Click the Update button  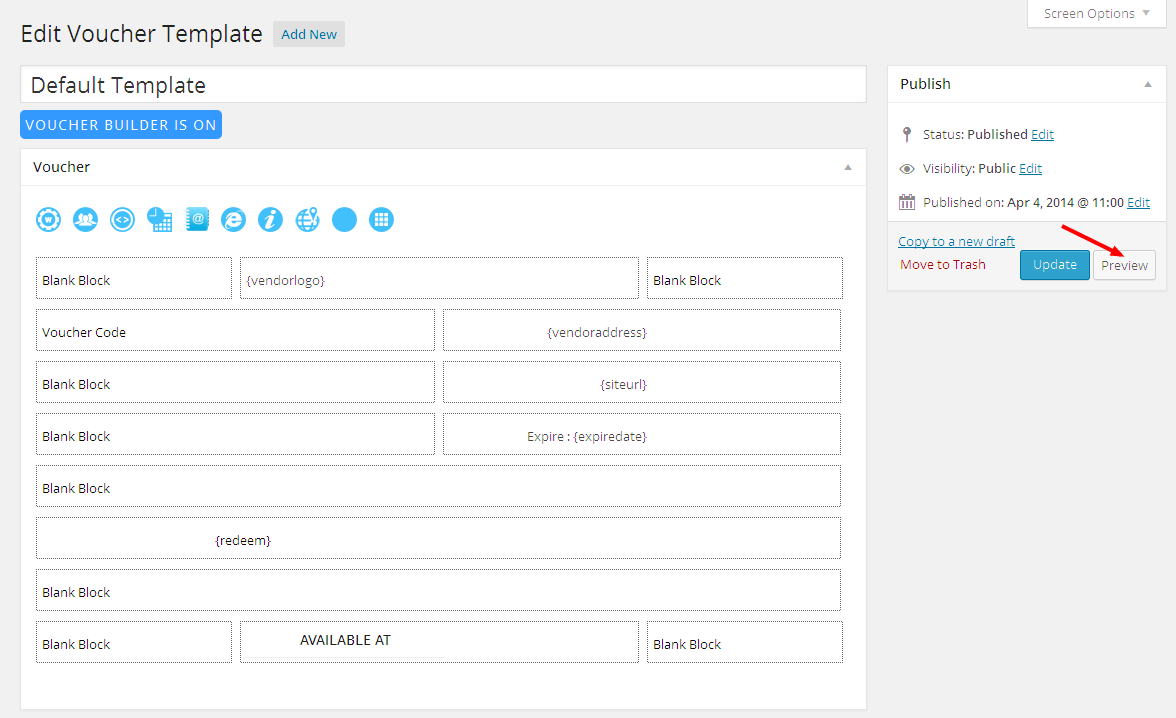(1054, 265)
